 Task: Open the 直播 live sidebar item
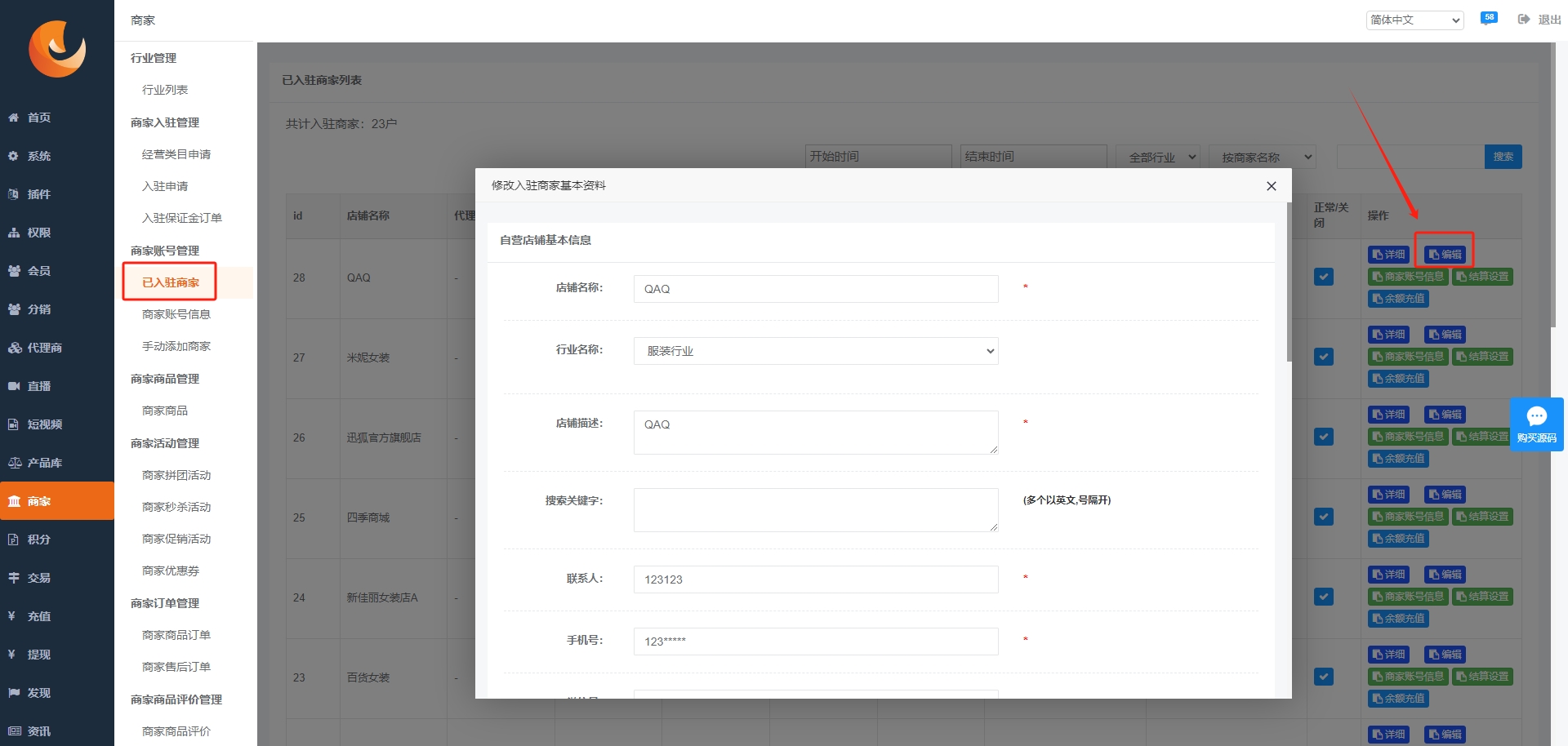(57, 386)
